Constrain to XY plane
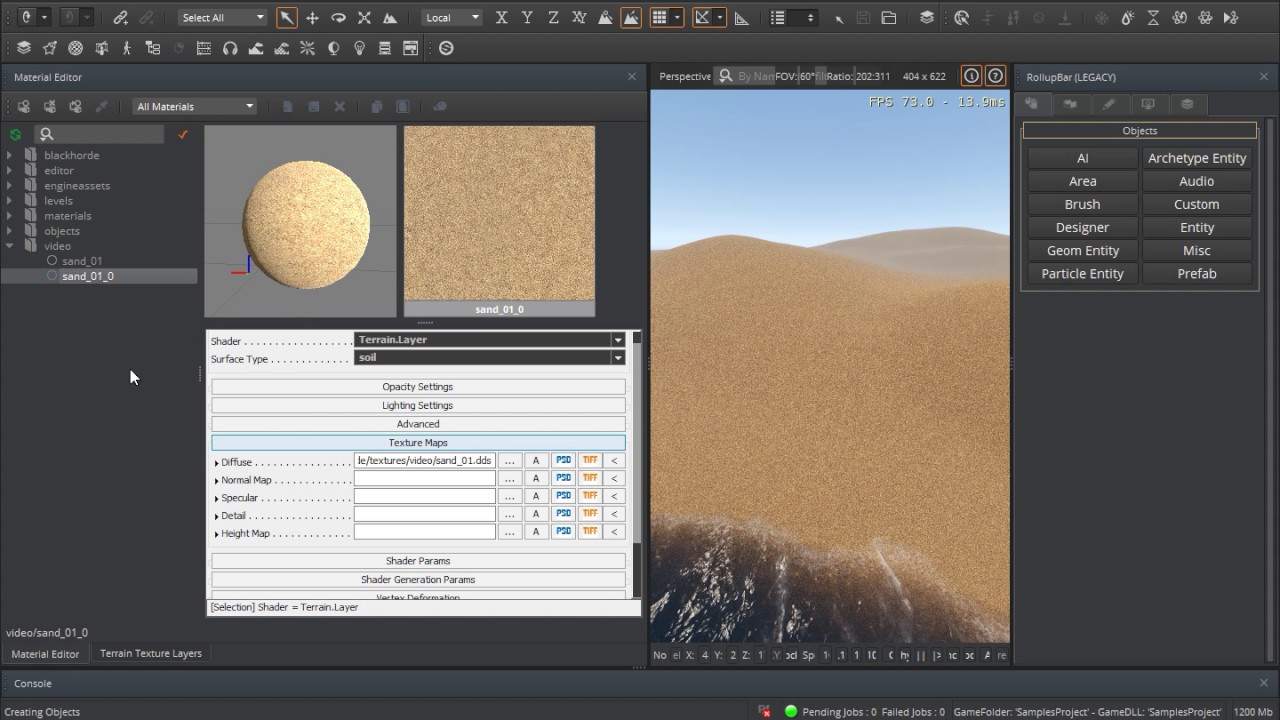 click(x=579, y=18)
